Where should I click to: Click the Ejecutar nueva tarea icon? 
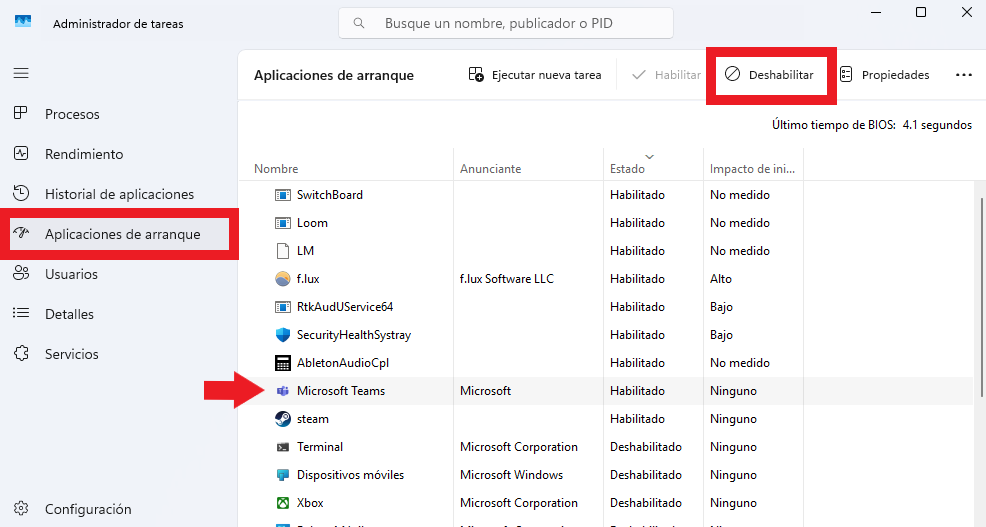(x=476, y=75)
